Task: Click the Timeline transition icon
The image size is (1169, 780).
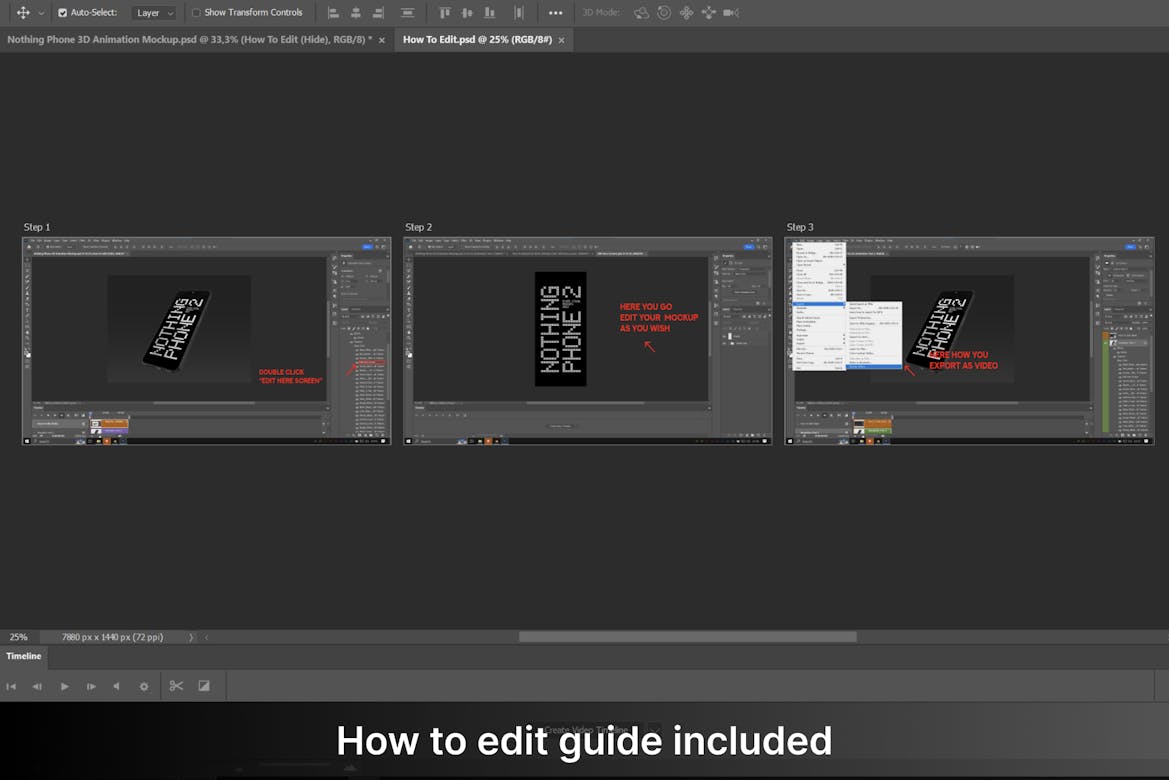Action: coord(204,686)
